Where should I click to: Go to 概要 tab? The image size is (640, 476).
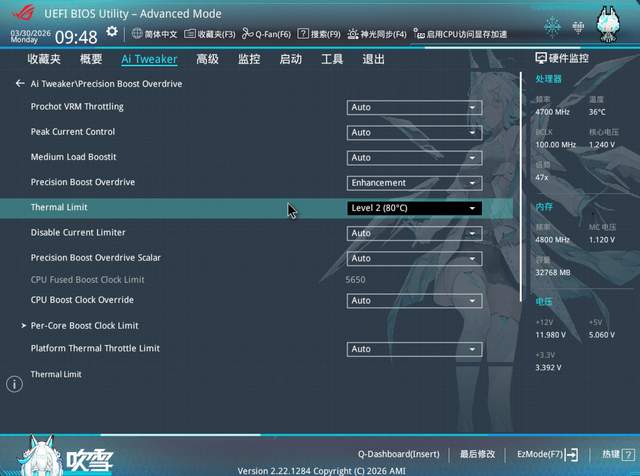pos(91,59)
